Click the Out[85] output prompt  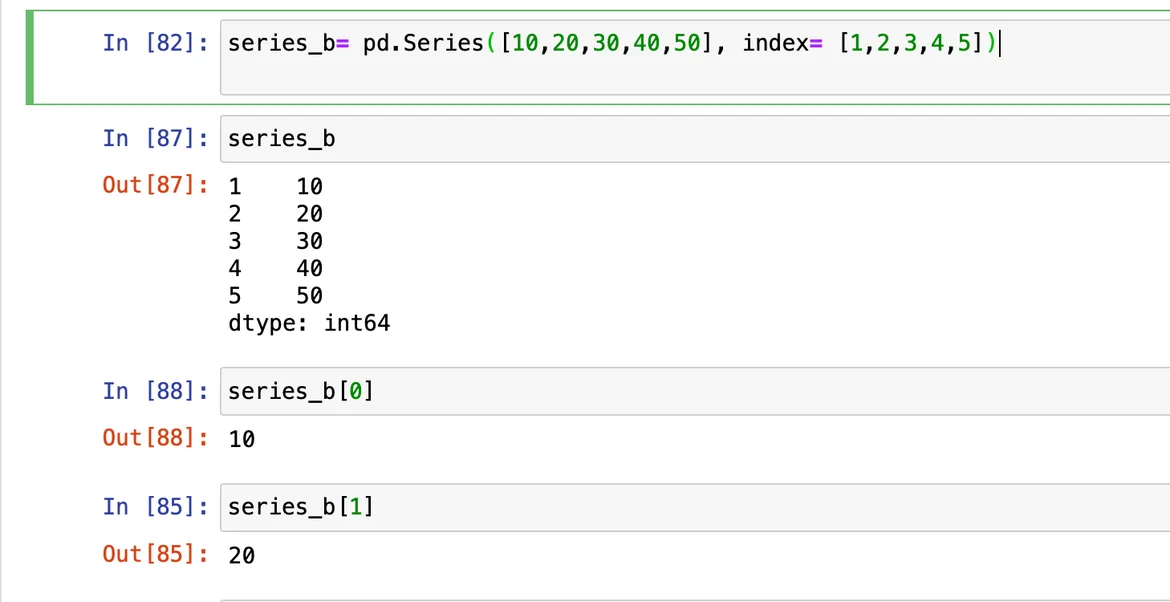(x=155, y=554)
